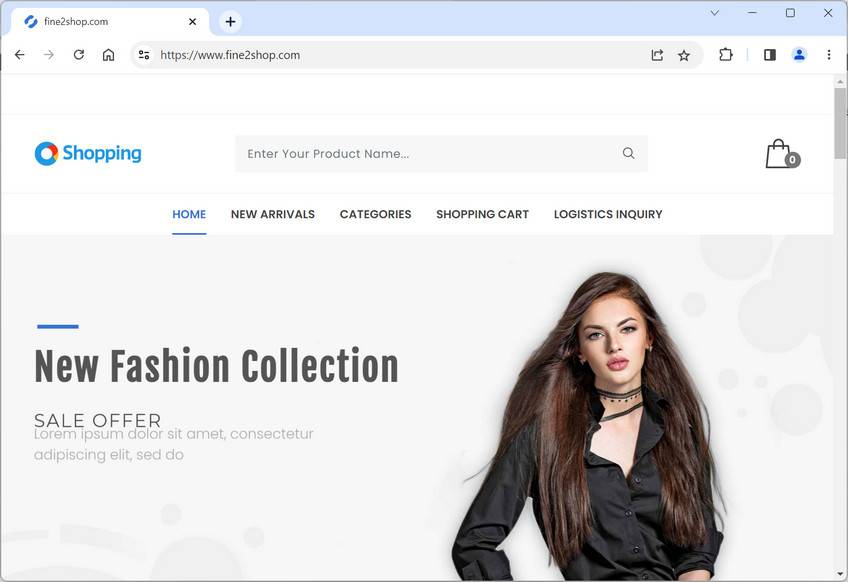This screenshot has height=582, width=848.
Task: Open the CATEGORIES menu item
Action: (x=375, y=214)
